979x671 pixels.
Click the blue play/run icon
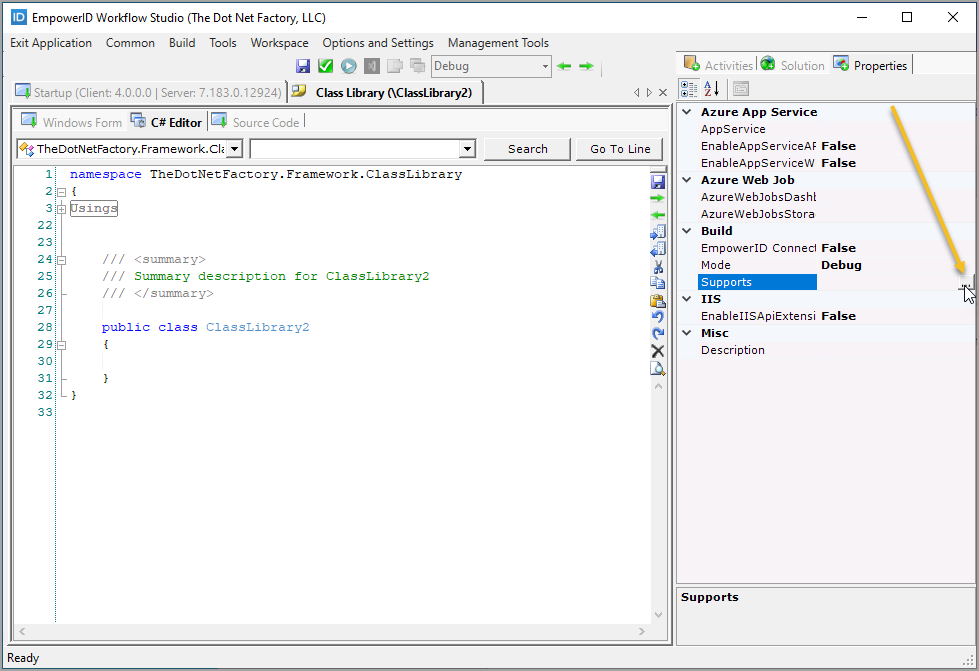click(348, 66)
